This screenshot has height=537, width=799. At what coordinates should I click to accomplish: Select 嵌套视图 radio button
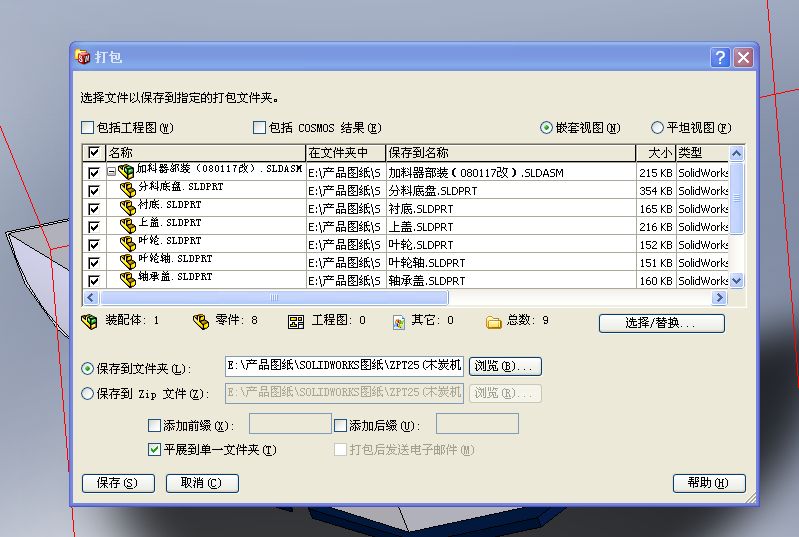tap(546, 127)
